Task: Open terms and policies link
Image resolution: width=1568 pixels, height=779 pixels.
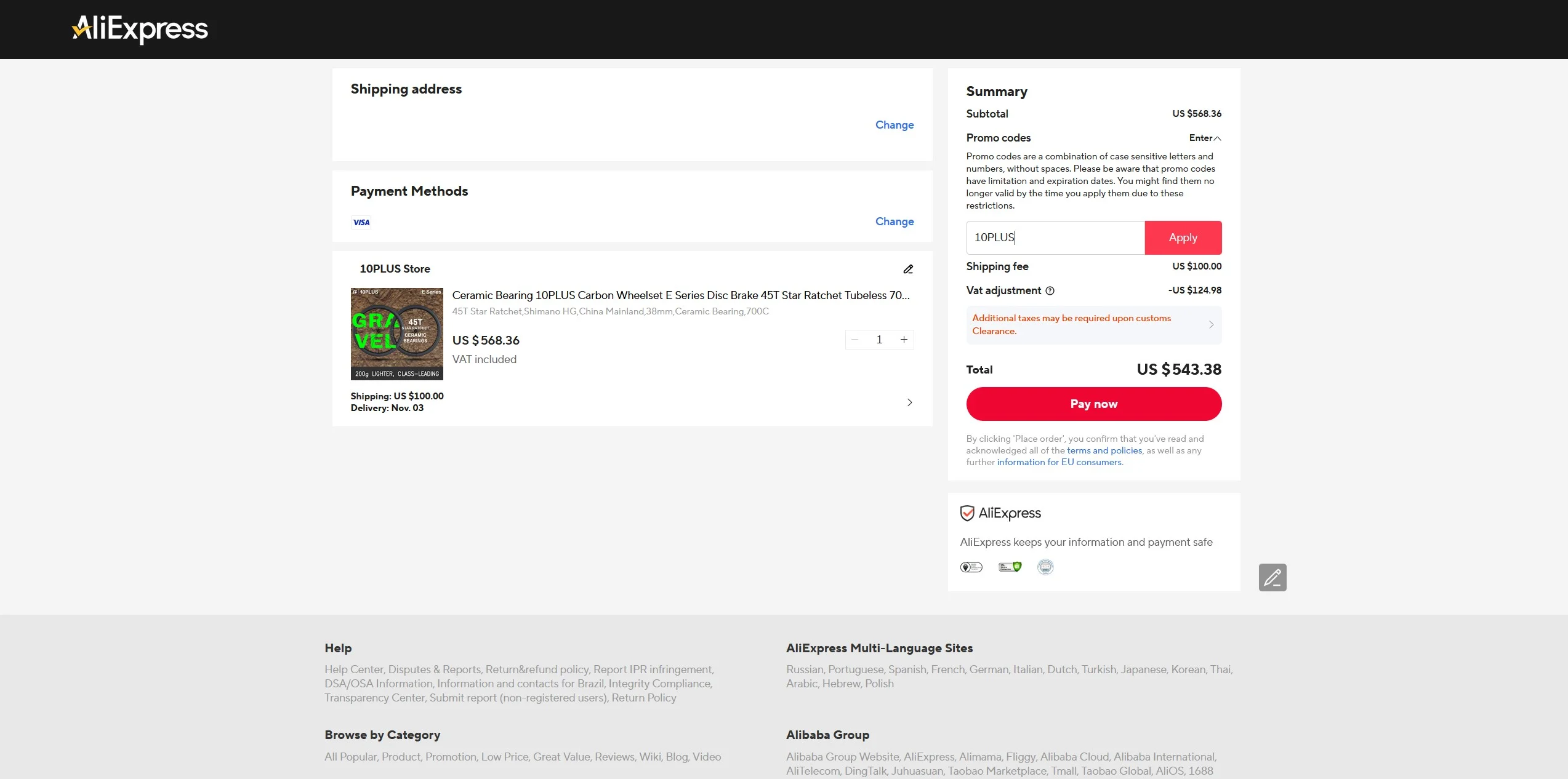Action: pos(1104,450)
